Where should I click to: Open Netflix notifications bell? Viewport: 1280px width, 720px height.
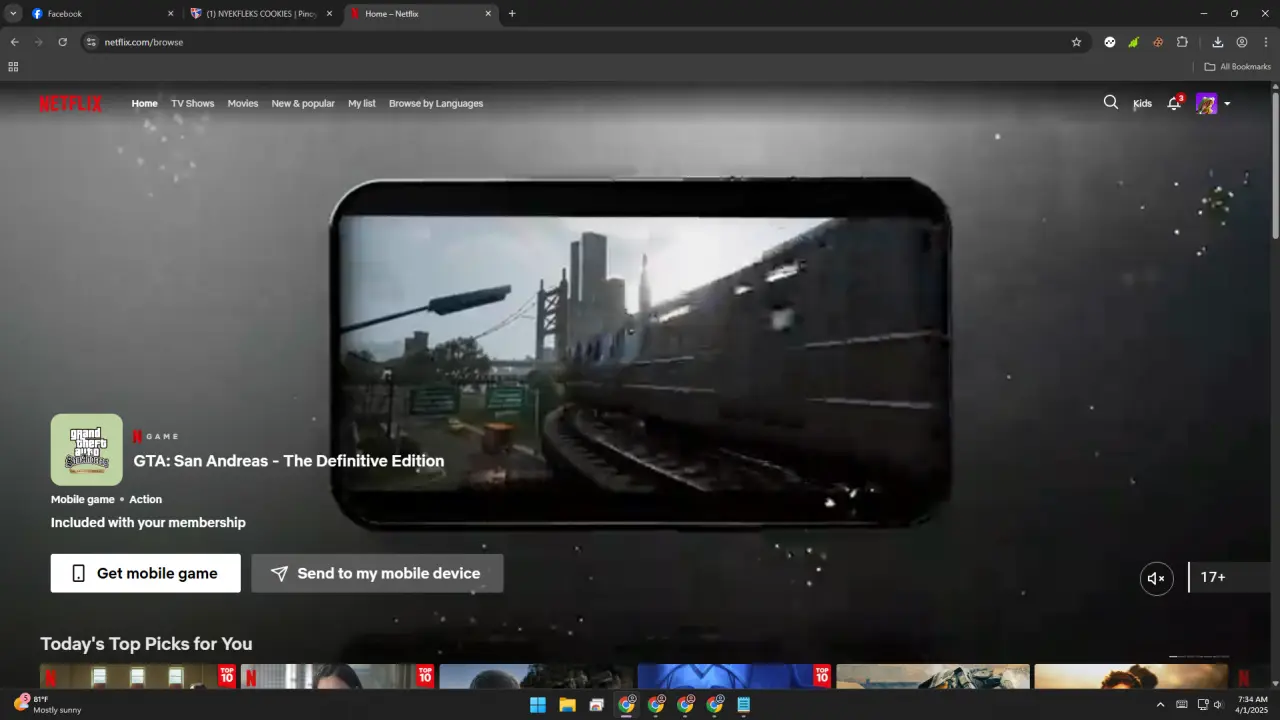click(1174, 103)
